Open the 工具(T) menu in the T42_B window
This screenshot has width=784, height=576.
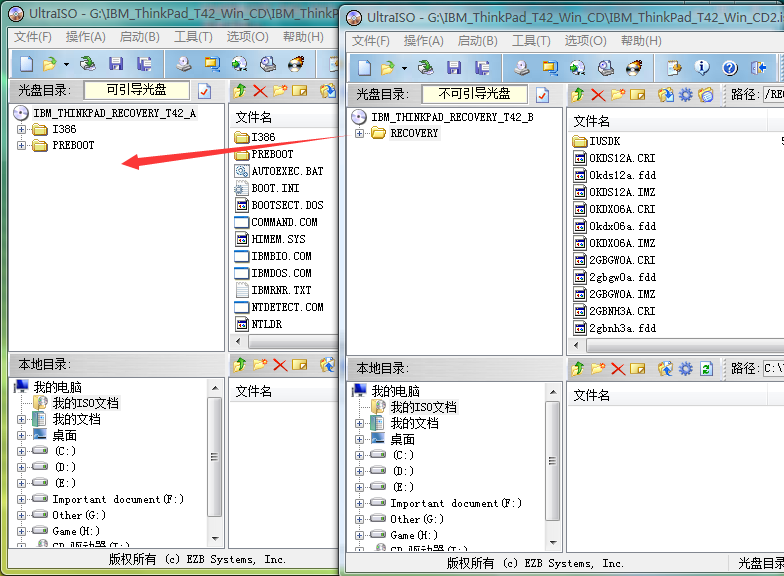point(530,40)
